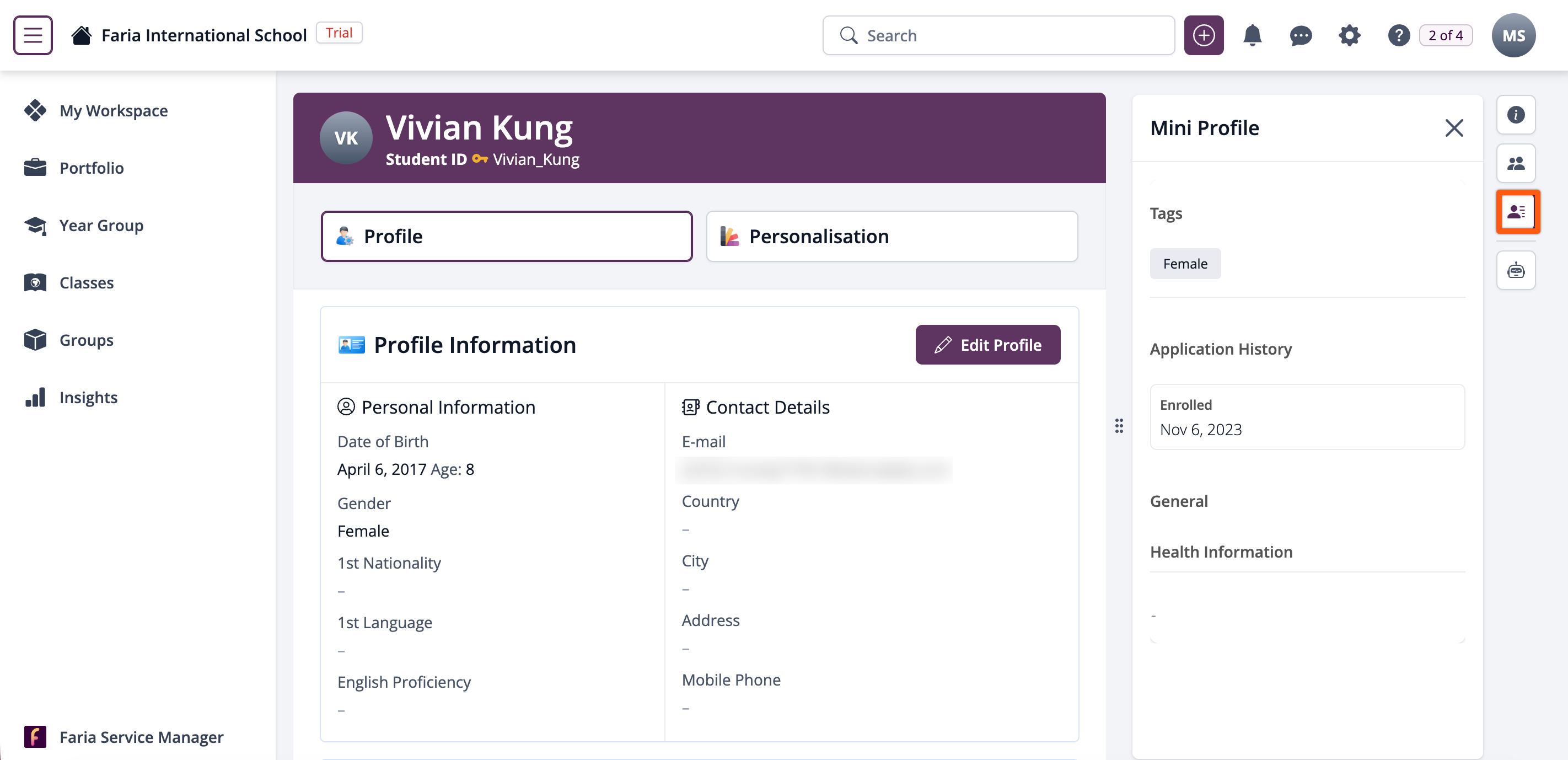This screenshot has width=1568, height=760.
Task: Go to Insights in the sidebar
Action: click(x=88, y=397)
